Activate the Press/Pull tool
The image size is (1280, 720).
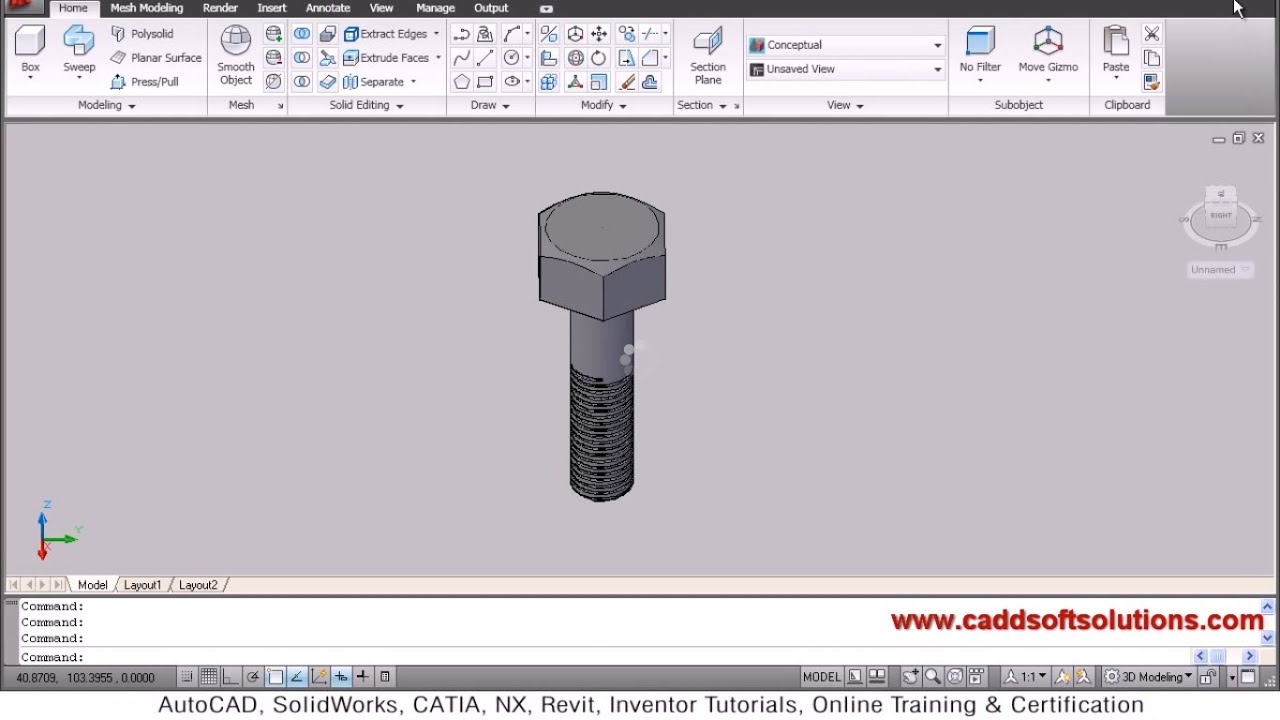(x=145, y=82)
